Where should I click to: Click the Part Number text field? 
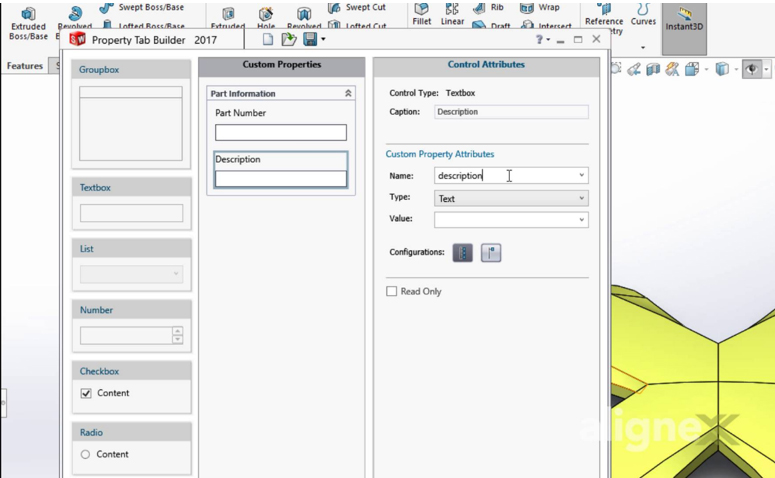click(281, 132)
